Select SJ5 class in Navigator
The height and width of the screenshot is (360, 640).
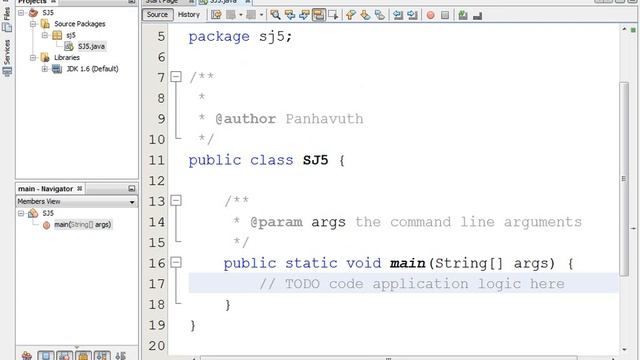click(x=48, y=213)
